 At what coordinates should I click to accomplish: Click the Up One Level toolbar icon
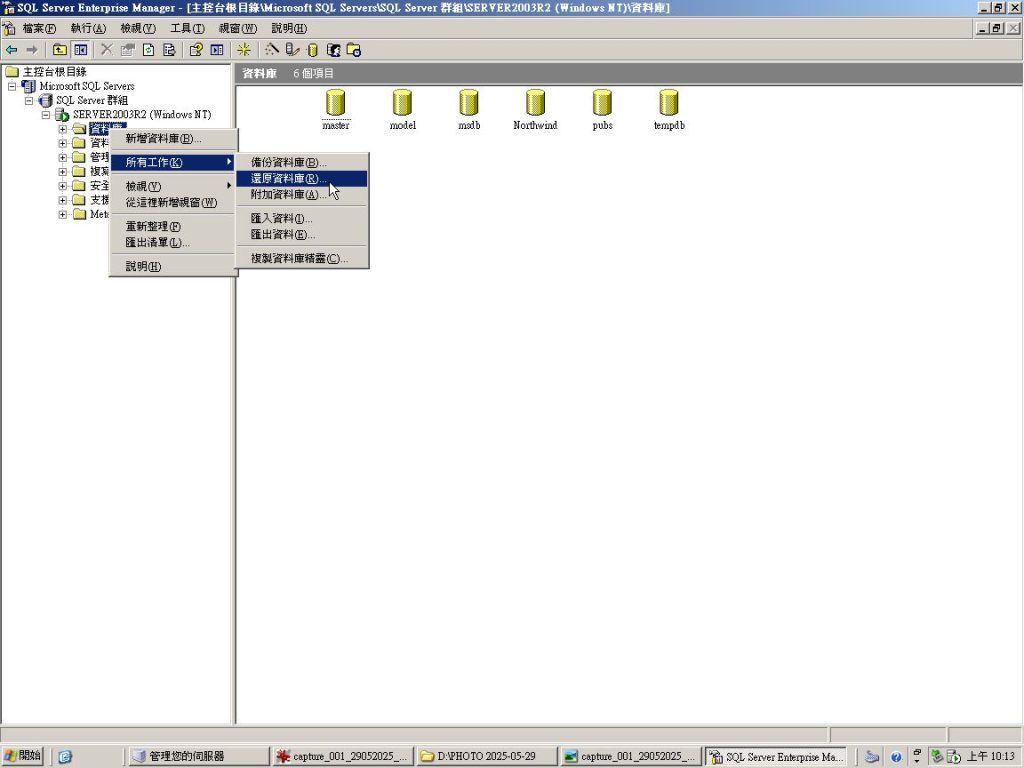(60, 50)
